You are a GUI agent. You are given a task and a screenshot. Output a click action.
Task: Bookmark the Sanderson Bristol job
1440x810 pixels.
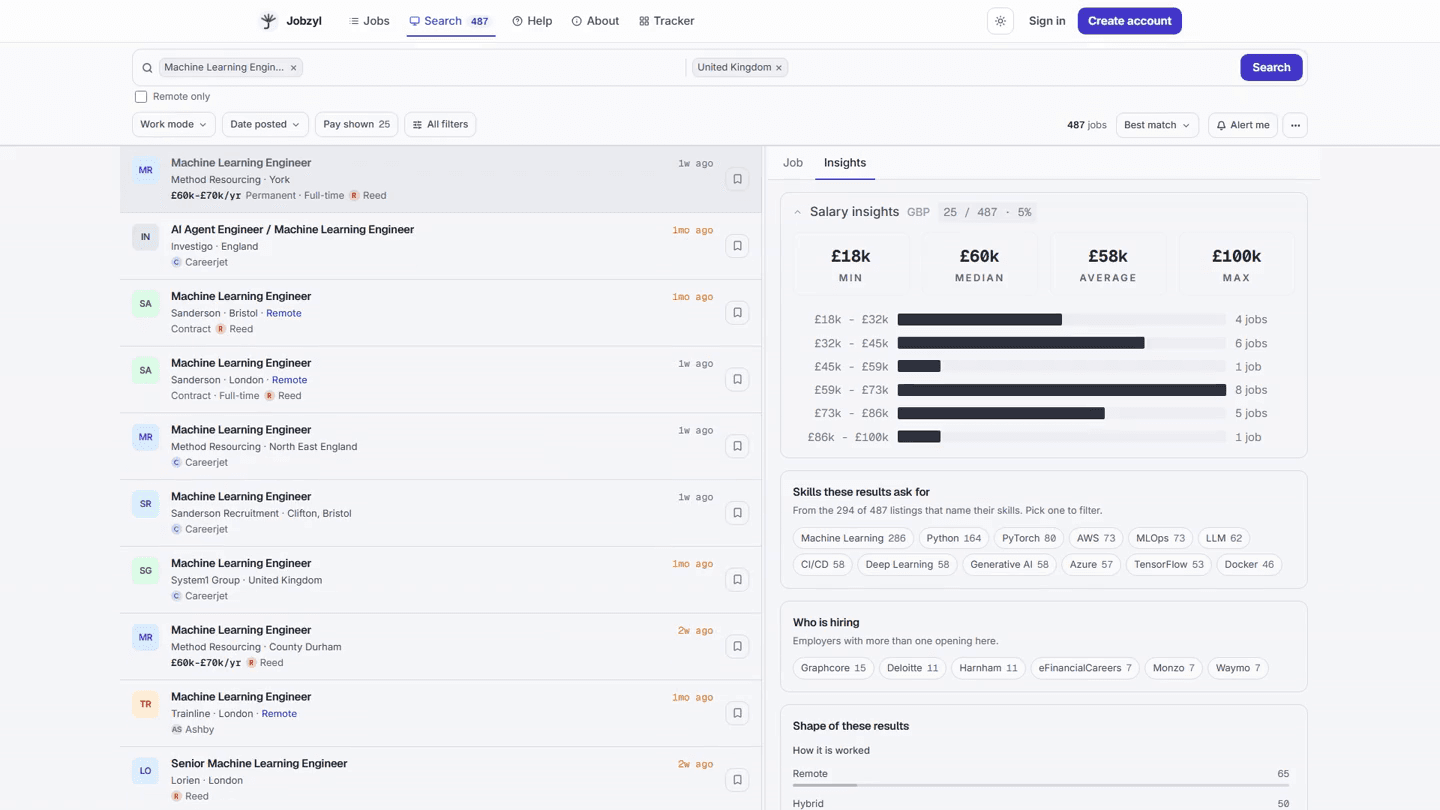737,313
